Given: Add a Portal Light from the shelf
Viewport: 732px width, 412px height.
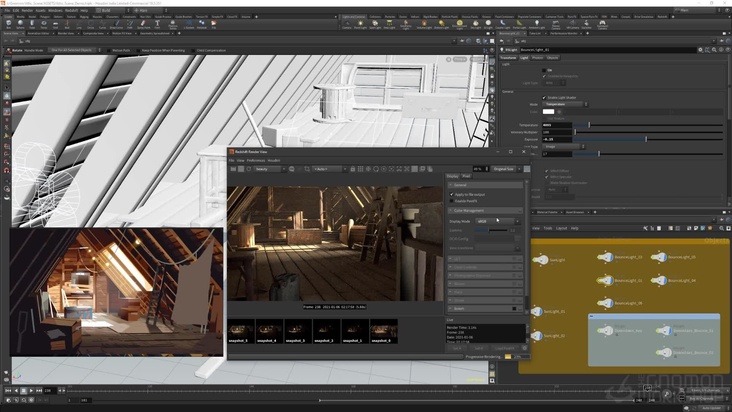Looking at the screenshot, I should coord(519,24).
